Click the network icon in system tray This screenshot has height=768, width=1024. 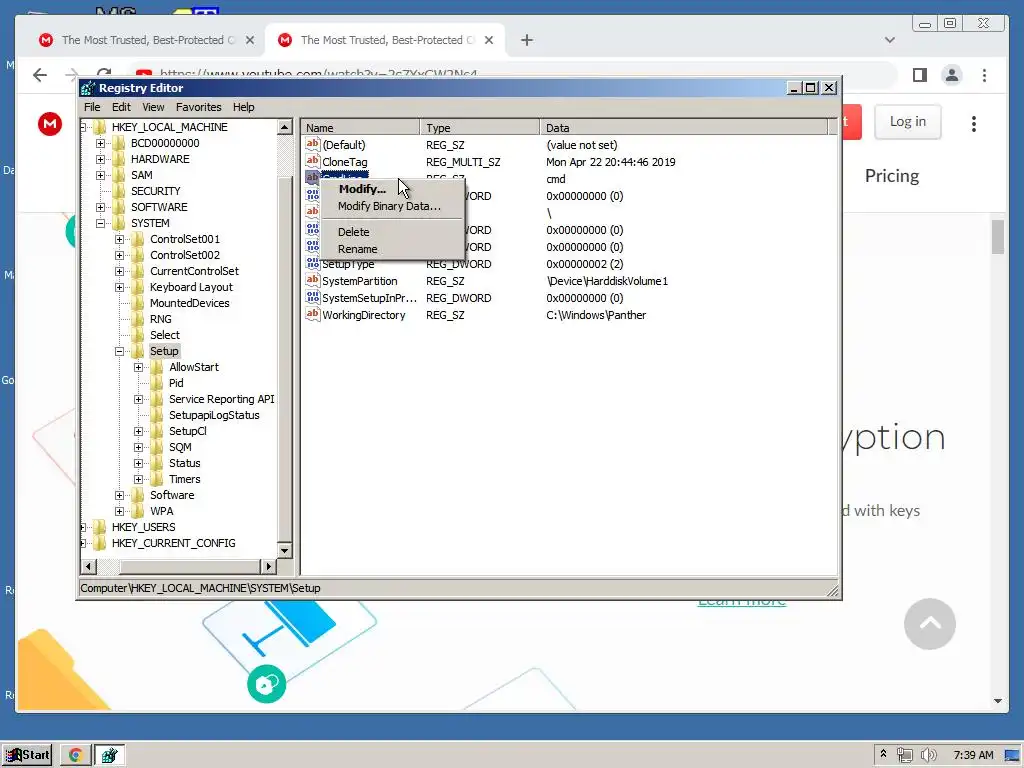(904, 755)
